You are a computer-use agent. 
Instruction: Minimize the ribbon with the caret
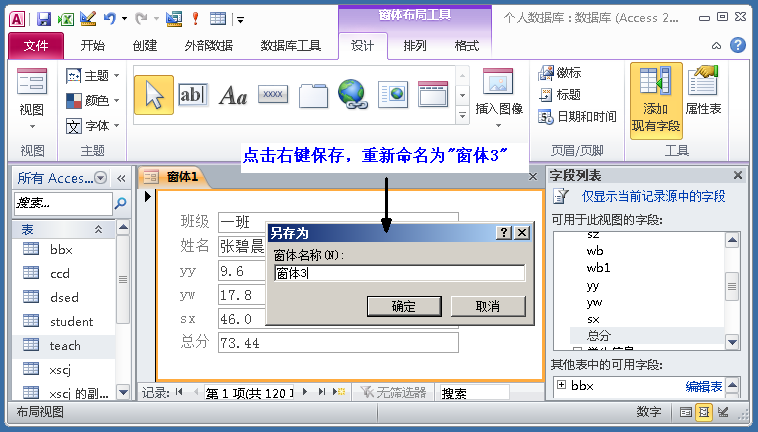716,46
